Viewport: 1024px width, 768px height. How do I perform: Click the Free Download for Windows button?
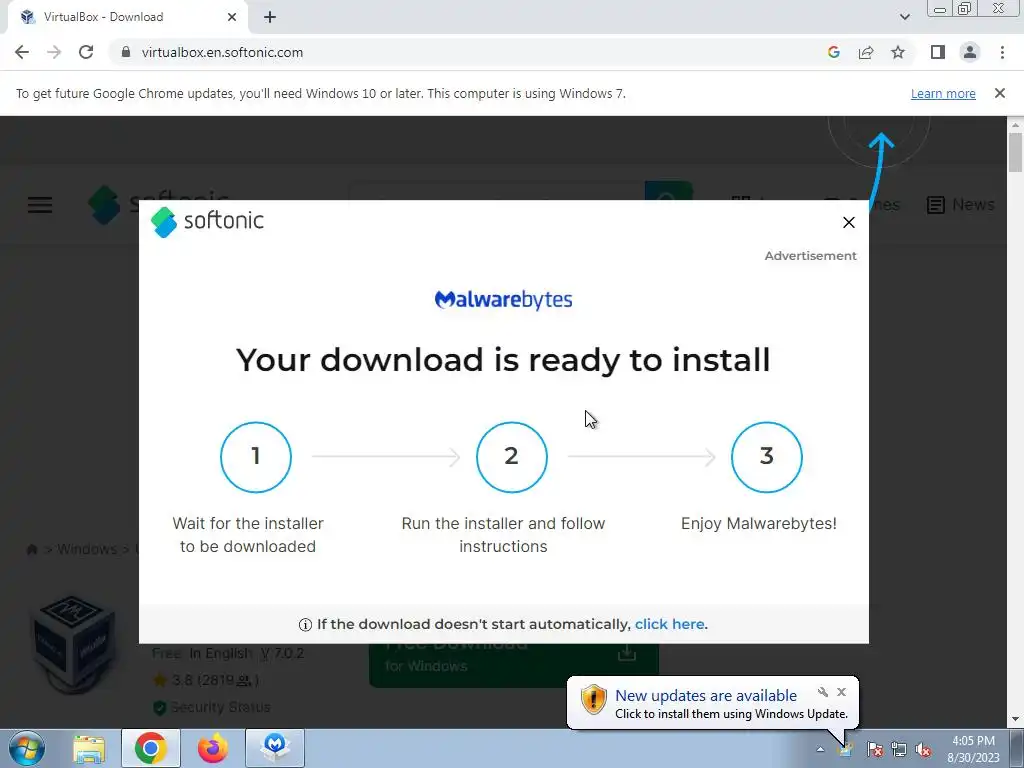(513, 665)
